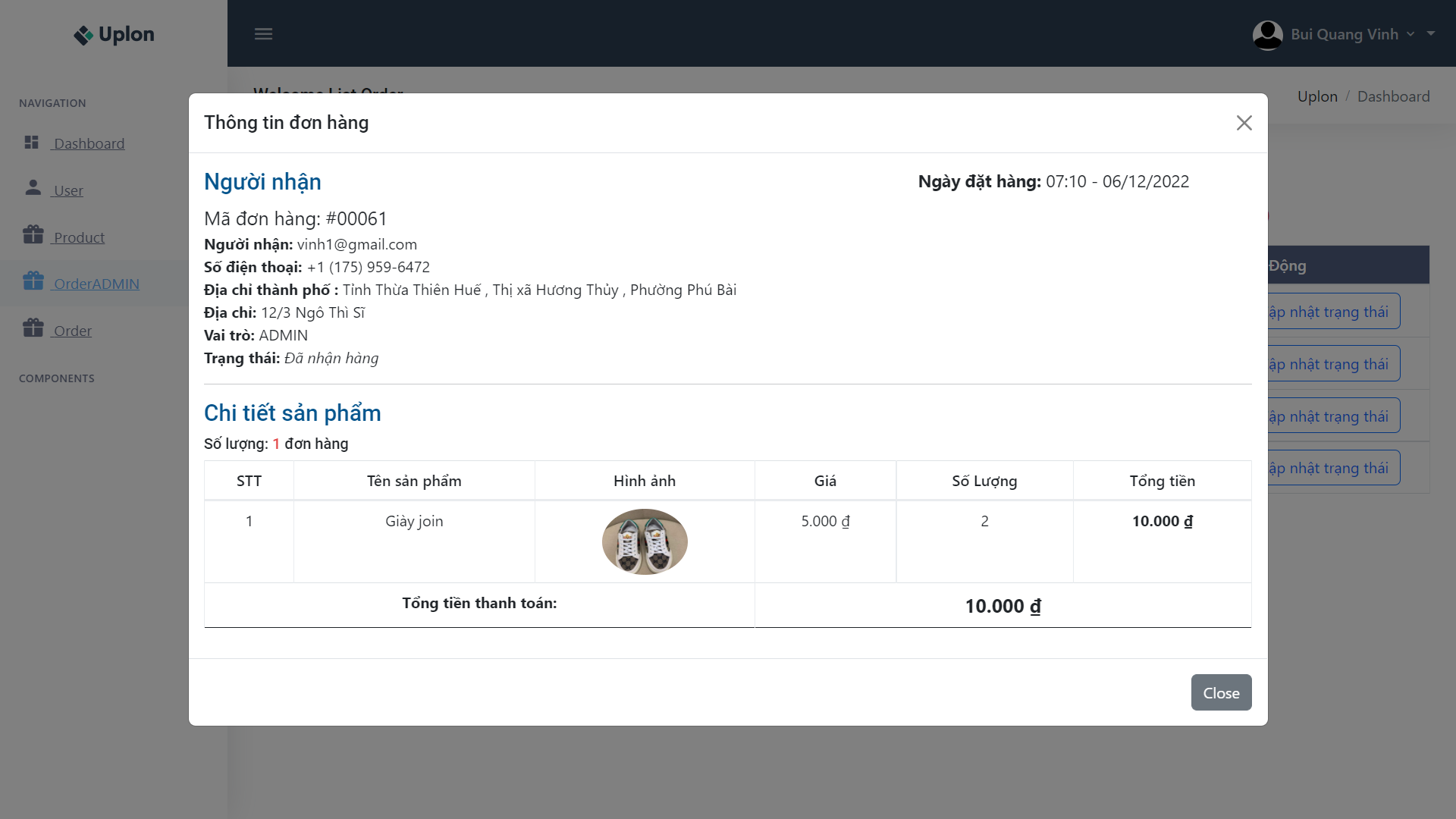Open OrderADMIN via its sidebar icon
1456x819 pixels.
tap(33, 281)
